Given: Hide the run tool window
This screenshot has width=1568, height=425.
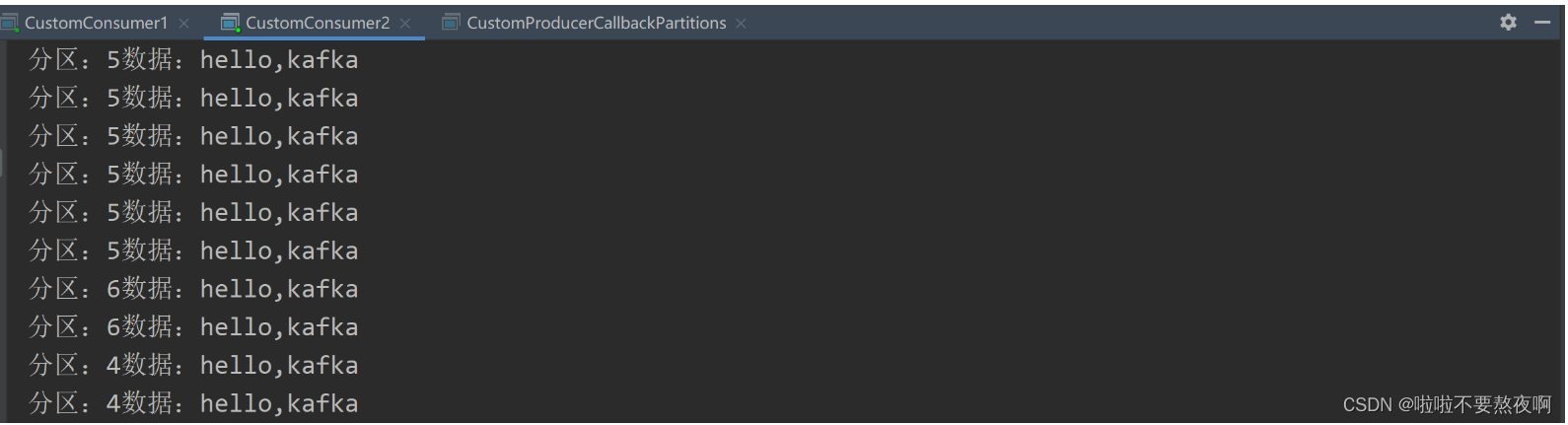Looking at the screenshot, I should (x=1543, y=22).
